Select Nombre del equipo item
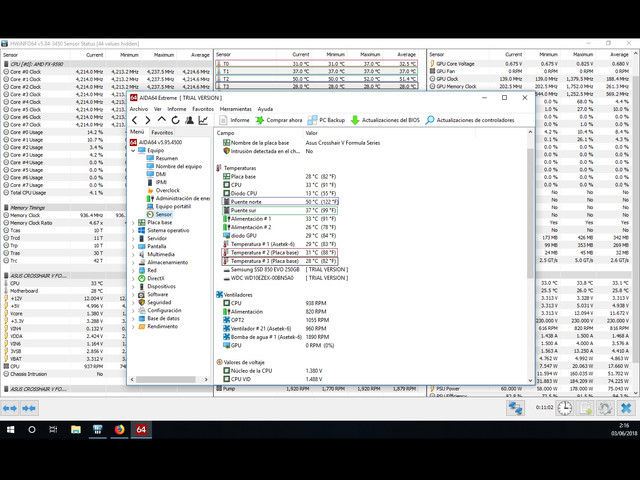The width and height of the screenshot is (640, 480). tap(179, 166)
